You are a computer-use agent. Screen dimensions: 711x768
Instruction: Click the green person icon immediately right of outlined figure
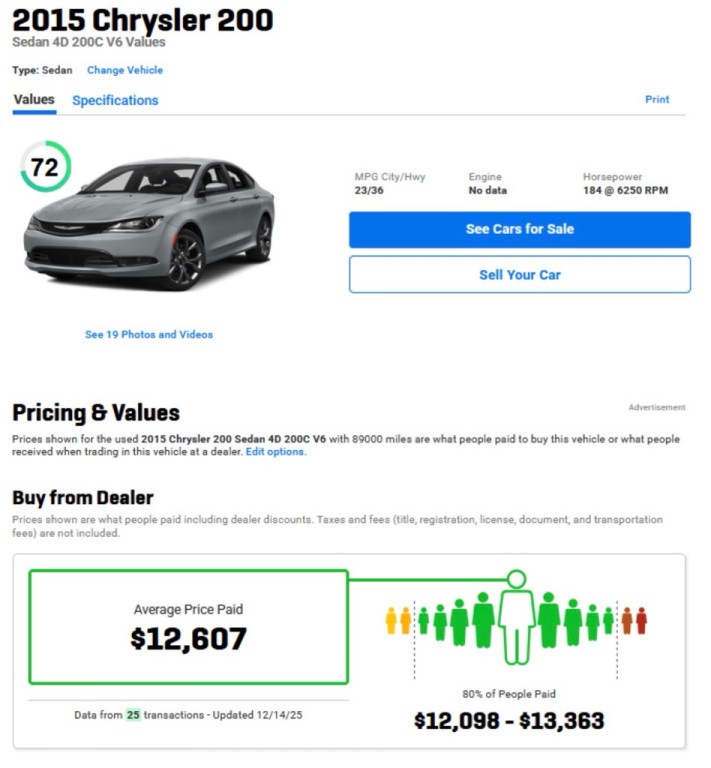549,620
